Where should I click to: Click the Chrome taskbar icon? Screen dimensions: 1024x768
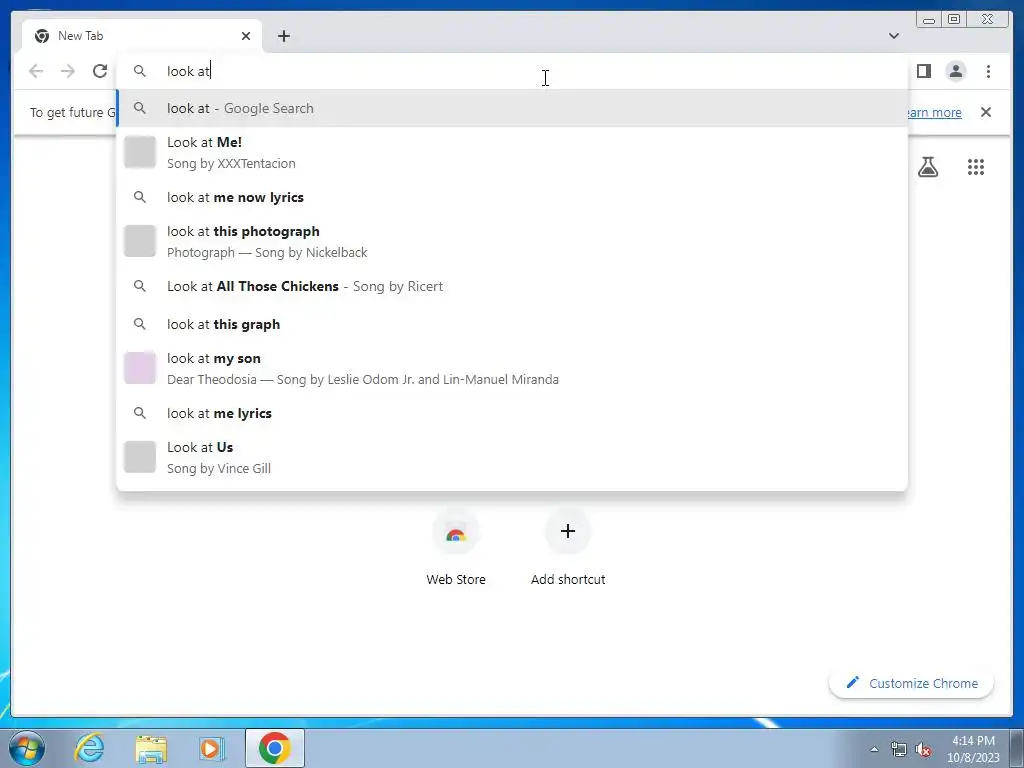tap(274, 748)
